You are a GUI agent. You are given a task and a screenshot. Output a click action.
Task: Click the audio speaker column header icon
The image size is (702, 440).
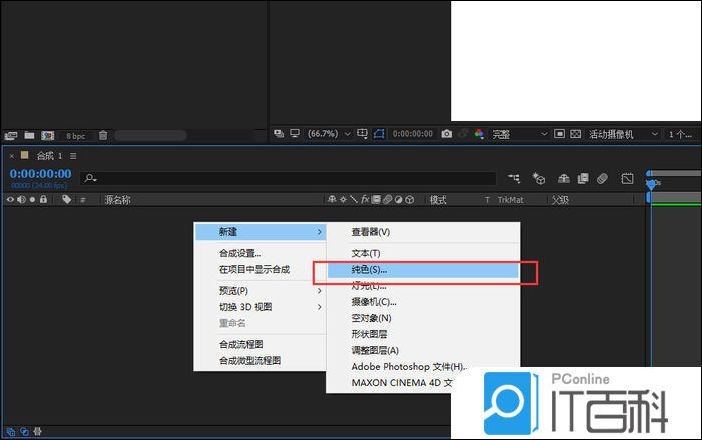(21, 200)
